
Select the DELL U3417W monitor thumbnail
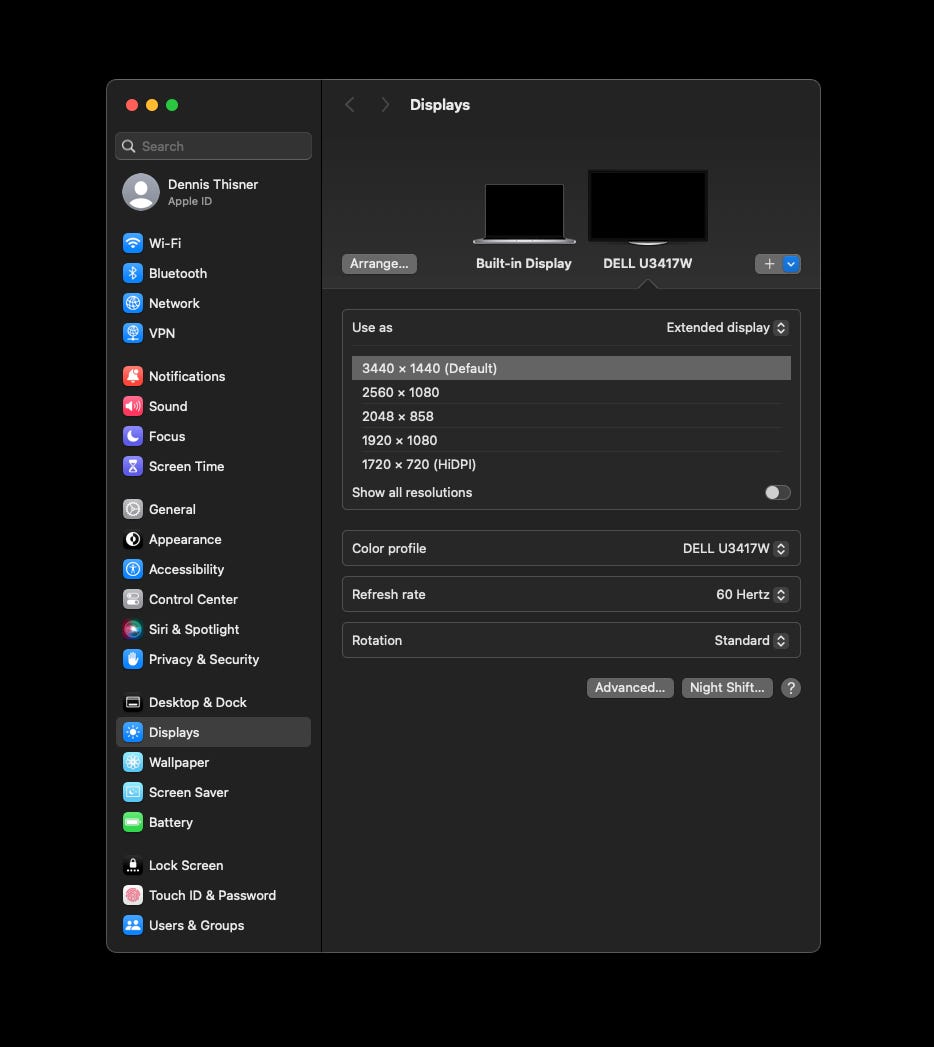648,207
